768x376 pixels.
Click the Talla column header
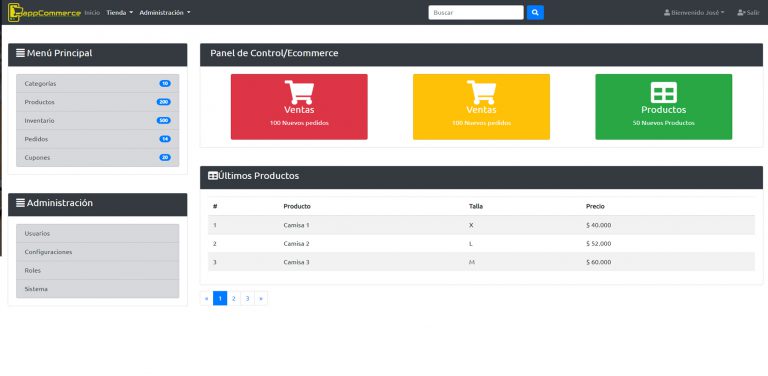pyautogui.click(x=476, y=207)
